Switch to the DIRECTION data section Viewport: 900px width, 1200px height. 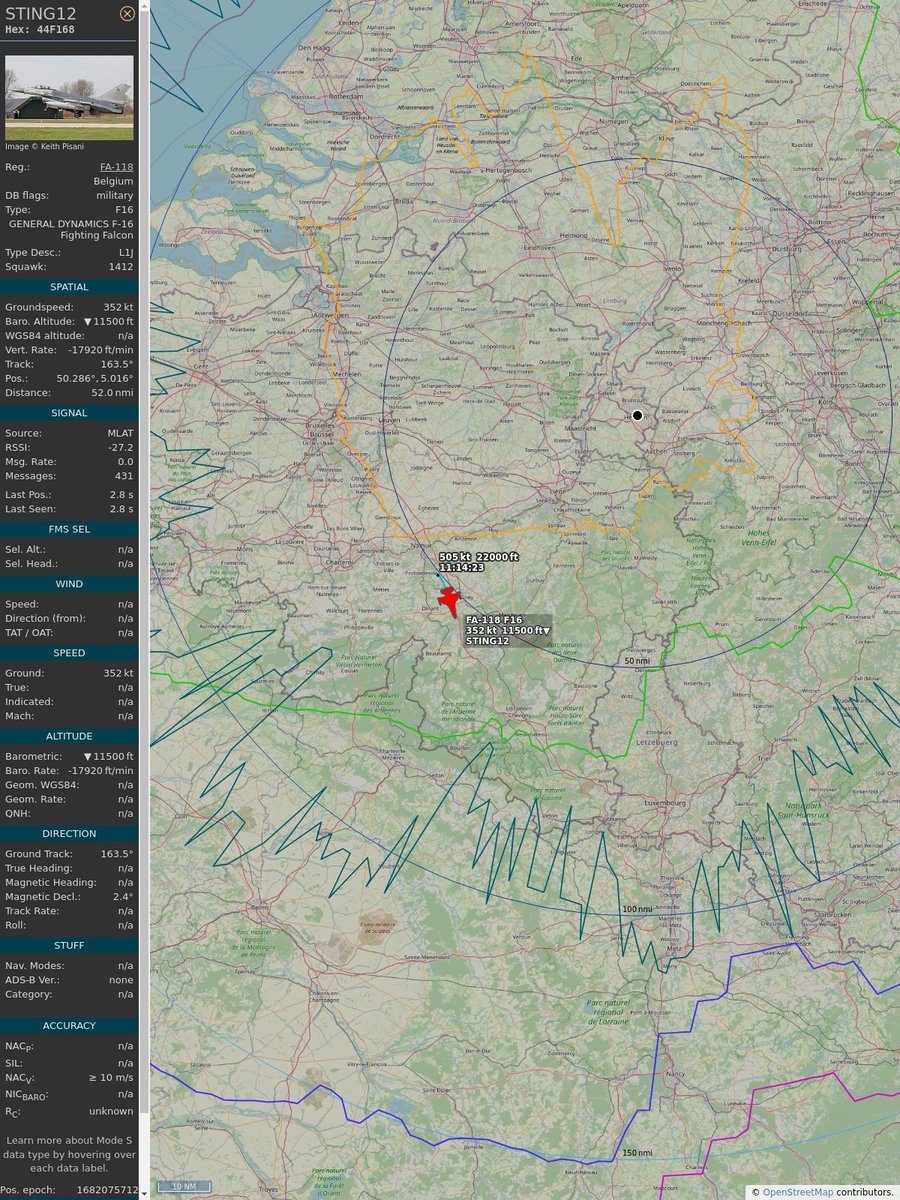click(69, 833)
